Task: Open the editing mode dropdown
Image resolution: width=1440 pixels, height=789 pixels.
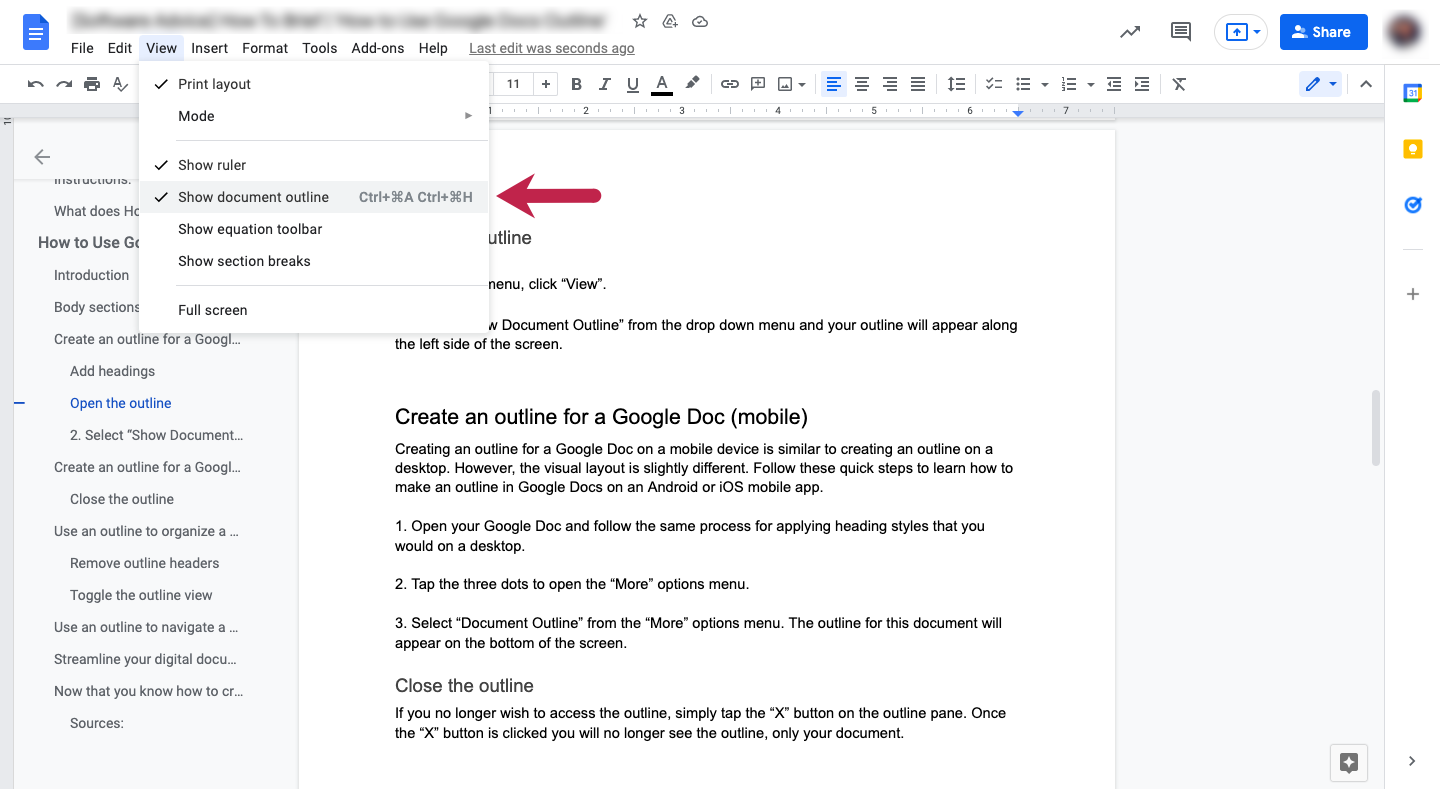Action: point(1331,84)
